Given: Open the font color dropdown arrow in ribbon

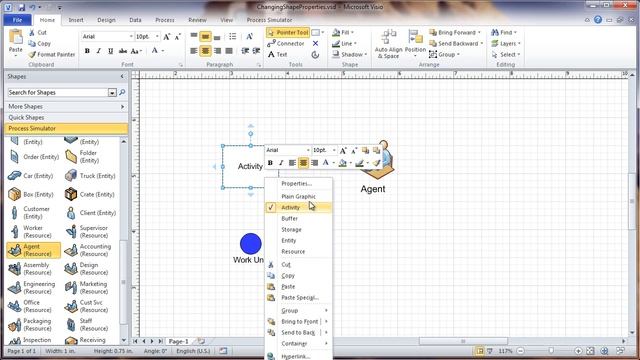Looking at the screenshot, I should [x=162, y=51].
